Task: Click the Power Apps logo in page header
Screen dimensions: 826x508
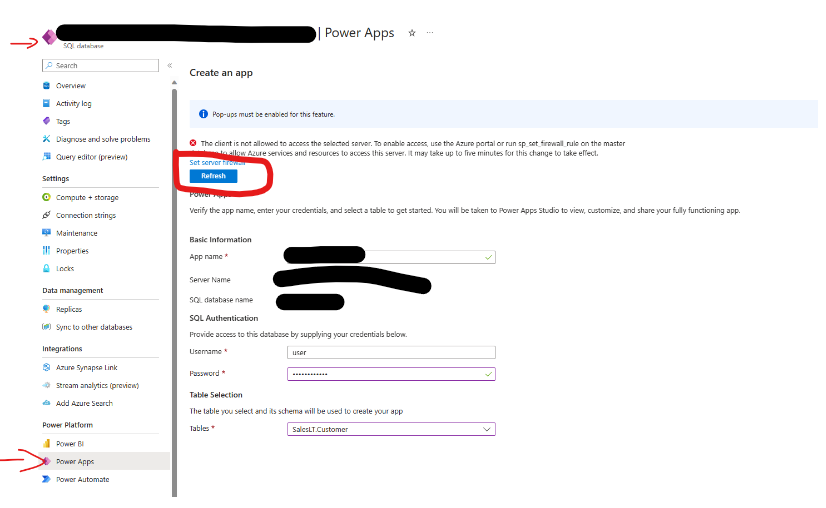Action: pyautogui.click(x=50, y=37)
